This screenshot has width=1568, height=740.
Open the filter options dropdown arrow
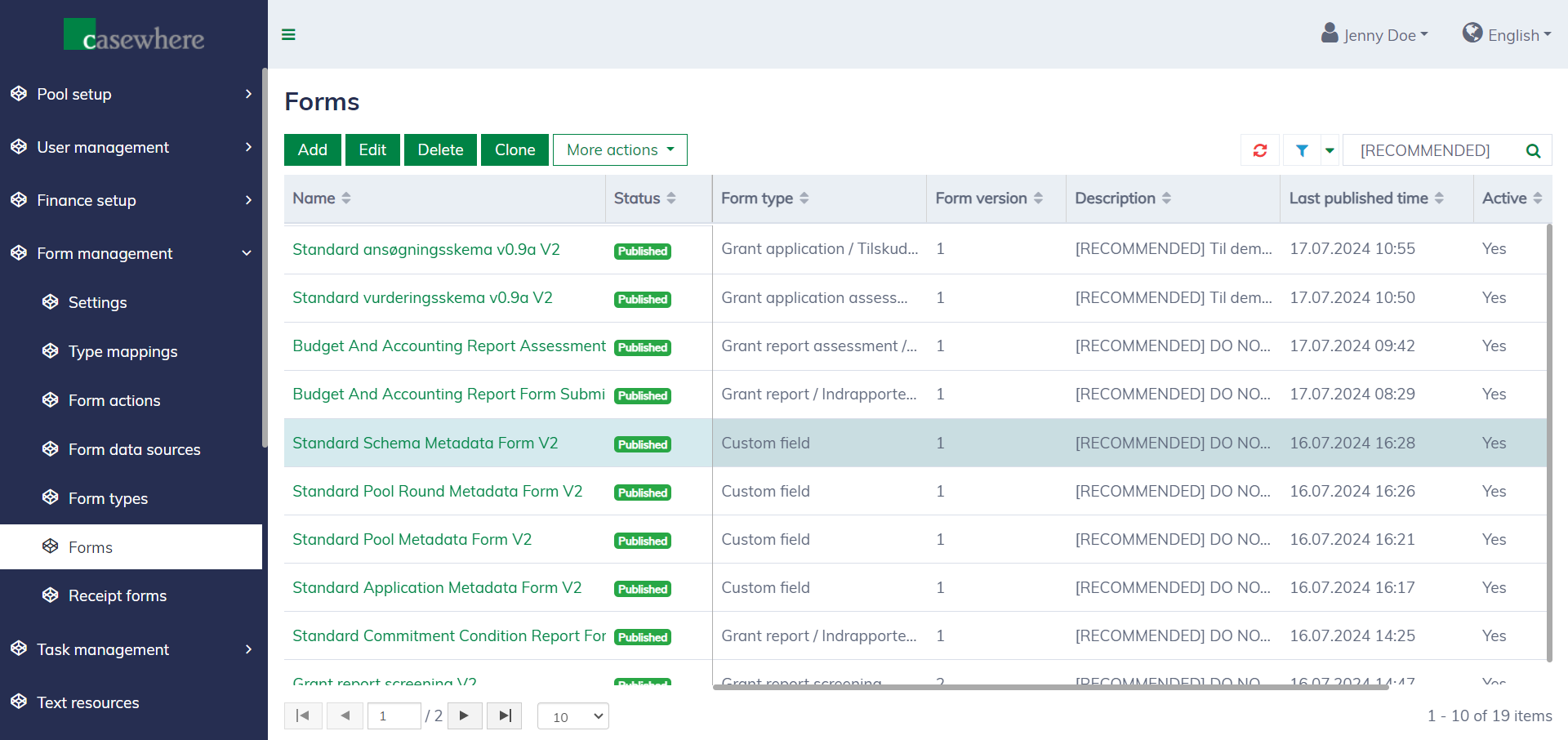tap(1330, 150)
